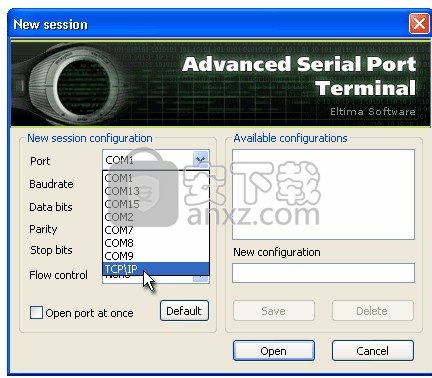Click the Parity label

[x=43, y=229]
